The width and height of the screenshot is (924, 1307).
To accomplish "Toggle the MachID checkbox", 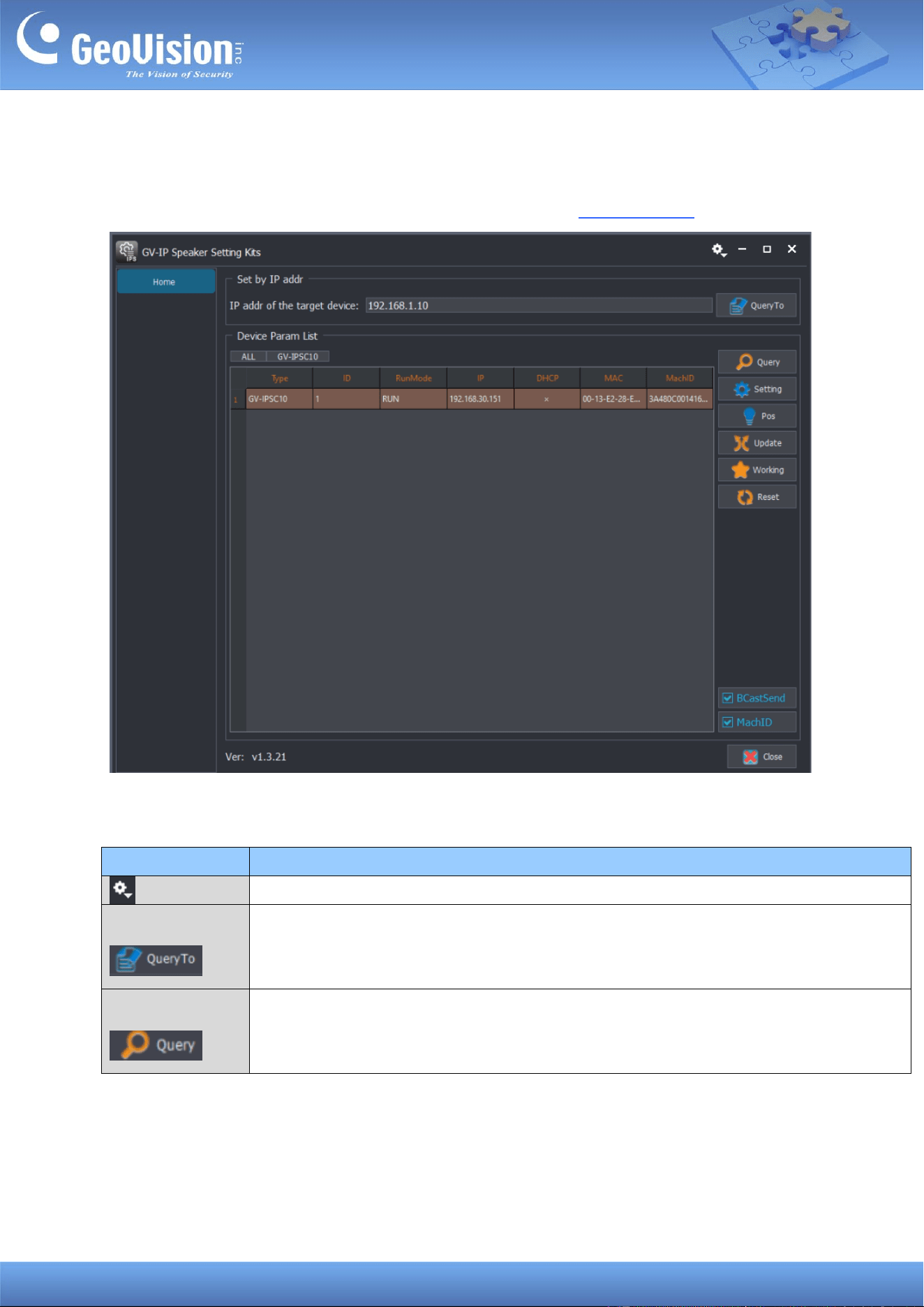I will click(x=728, y=723).
